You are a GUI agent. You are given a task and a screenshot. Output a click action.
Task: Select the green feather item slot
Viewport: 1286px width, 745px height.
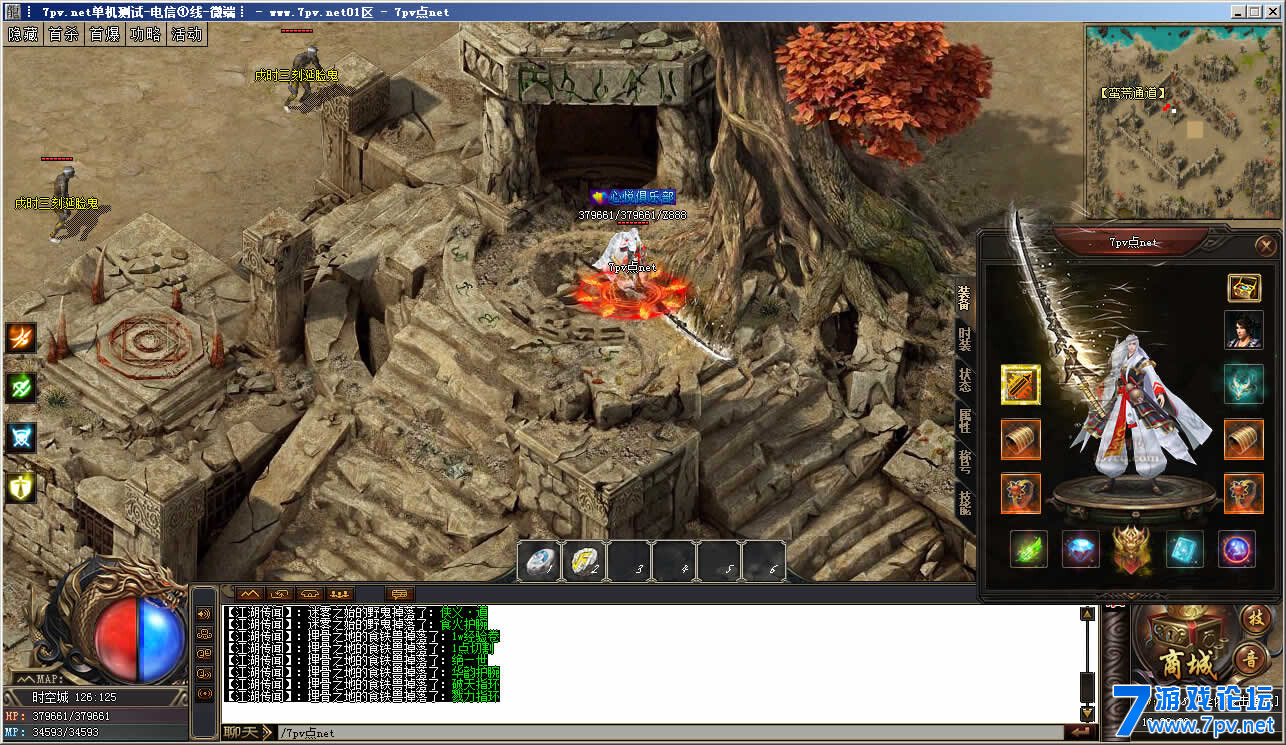(1028, 549)
